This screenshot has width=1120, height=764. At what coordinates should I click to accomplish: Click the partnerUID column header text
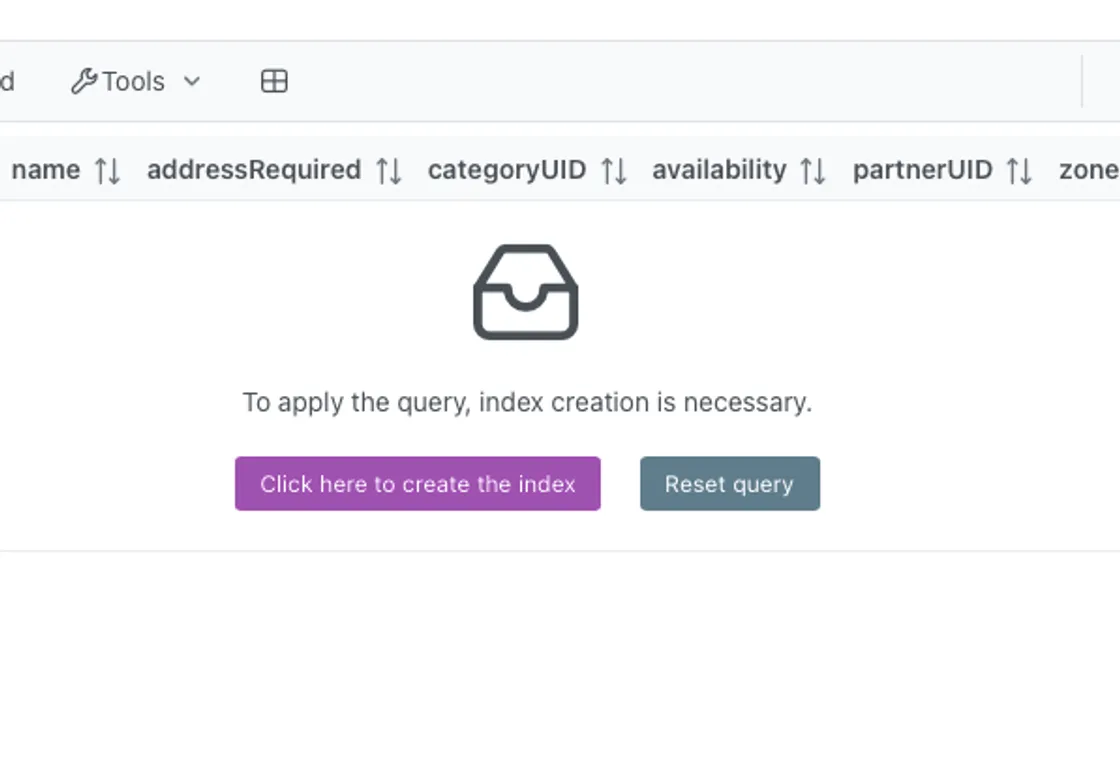(x=923, y=170)
